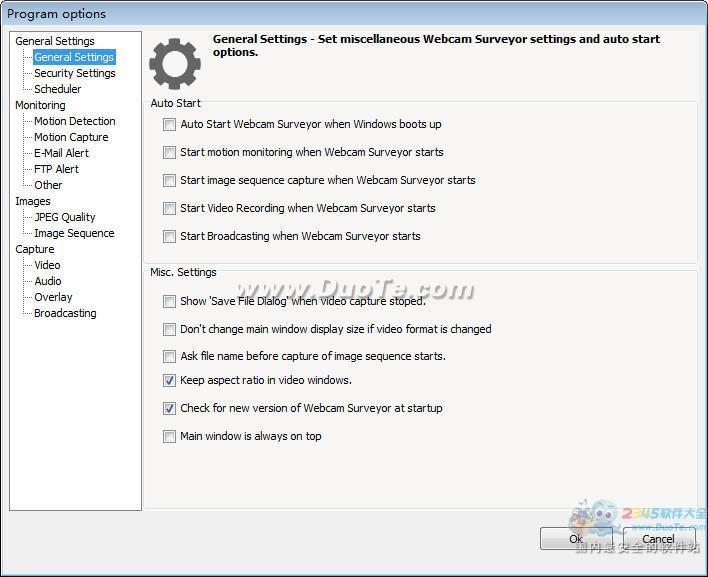The width and height of the screenshot is (708, 577).
Task: Enable Start Video Recording when Webcam Surveyor starts
Action: (x=169, y=209)
